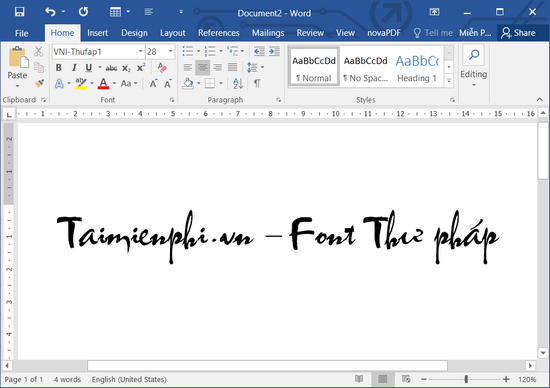
Task: Switch to the Design tab
Action: tap(134, 33)
